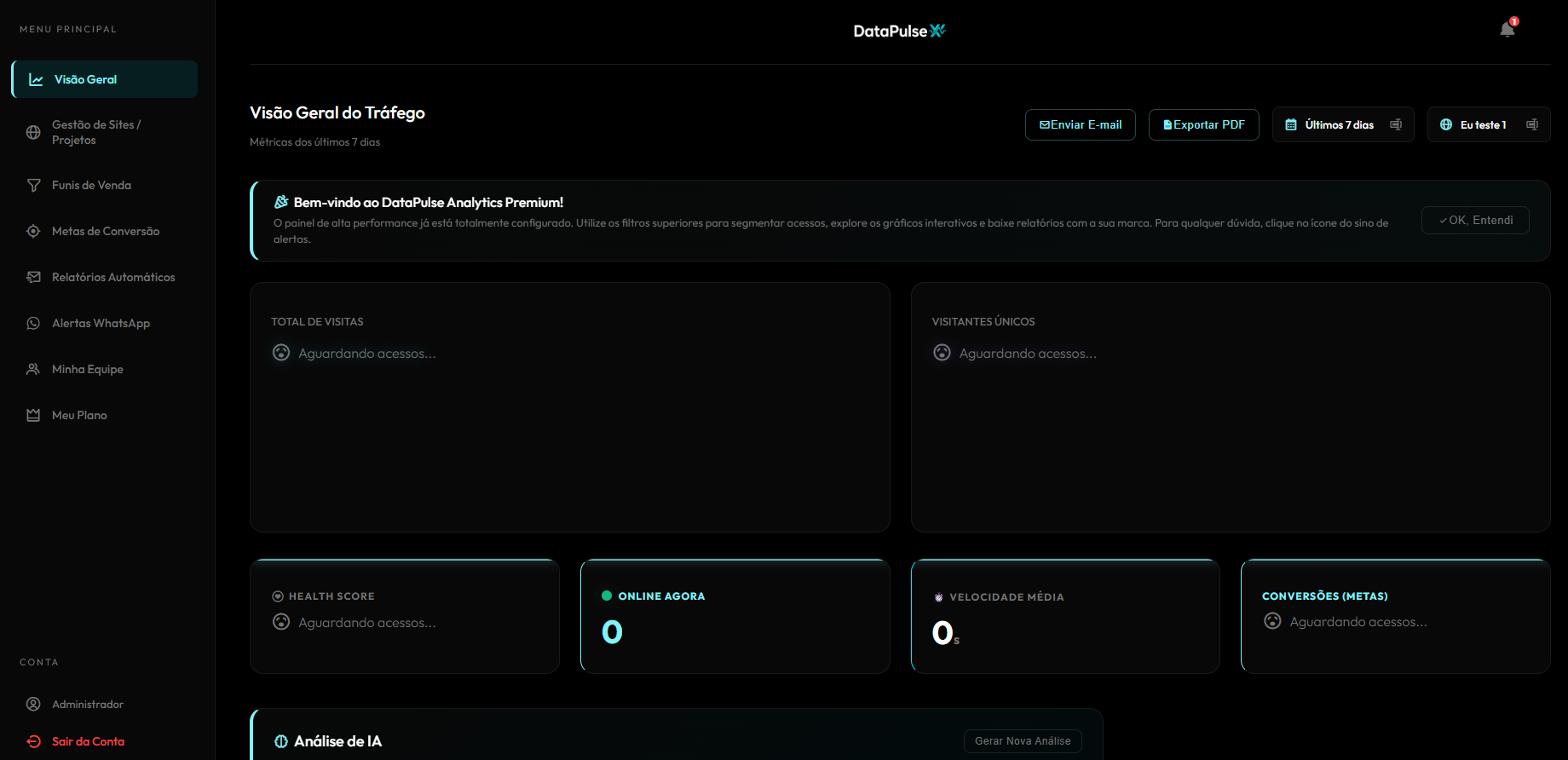Click Sair da Conta to log out
This screenshot has width=1568, height=760.
click(87, 741)
